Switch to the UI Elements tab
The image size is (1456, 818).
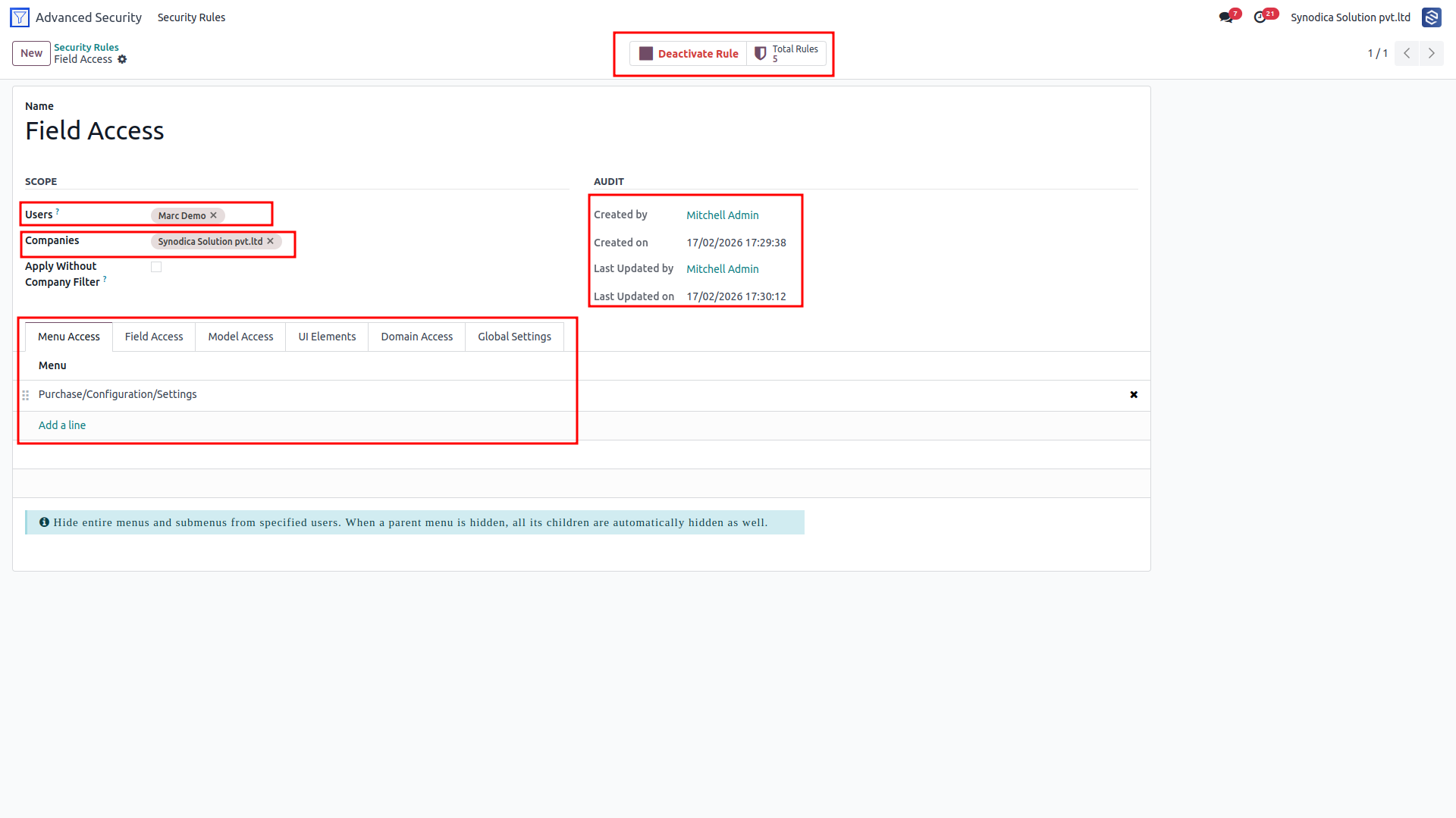327,337
